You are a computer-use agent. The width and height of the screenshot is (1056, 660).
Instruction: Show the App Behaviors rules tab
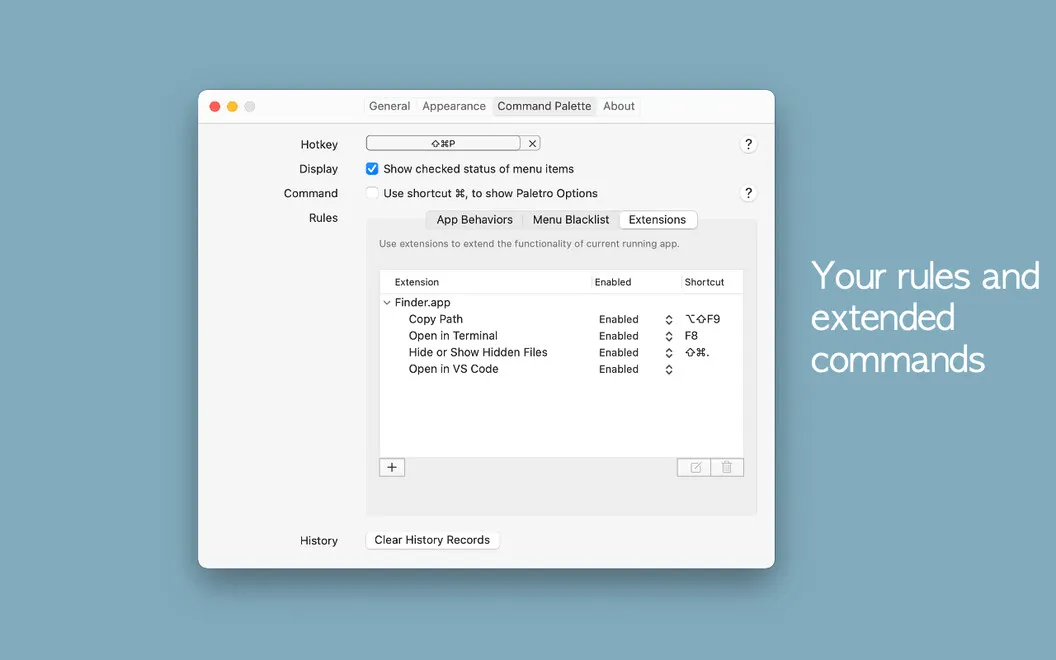coord(474,220)
